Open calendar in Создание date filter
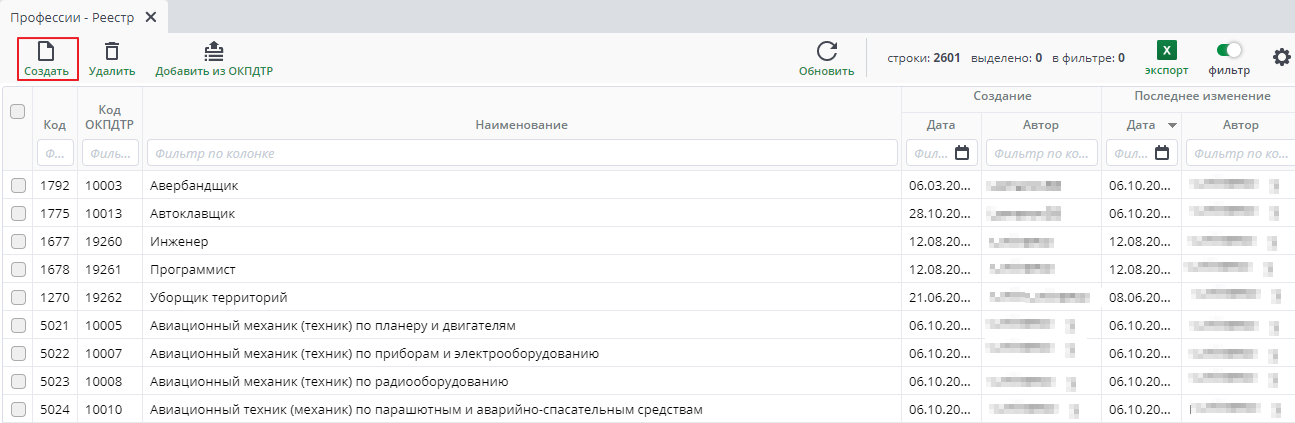The image size is (1295, 423). tap(962, 154)
